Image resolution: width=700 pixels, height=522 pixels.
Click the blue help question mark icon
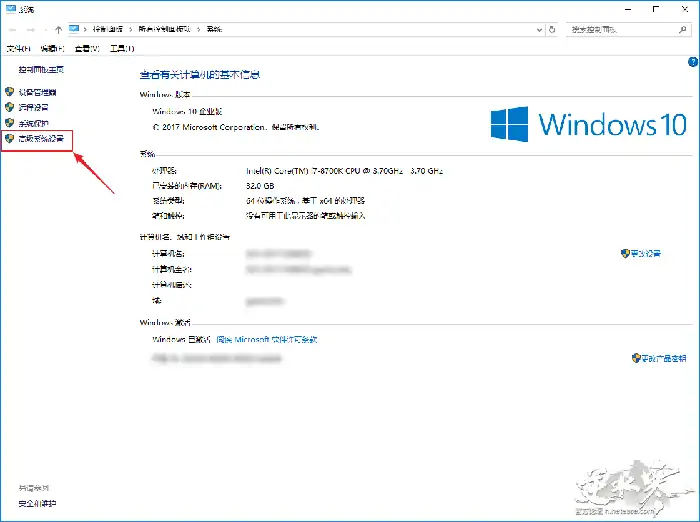(x=693, y=62)
